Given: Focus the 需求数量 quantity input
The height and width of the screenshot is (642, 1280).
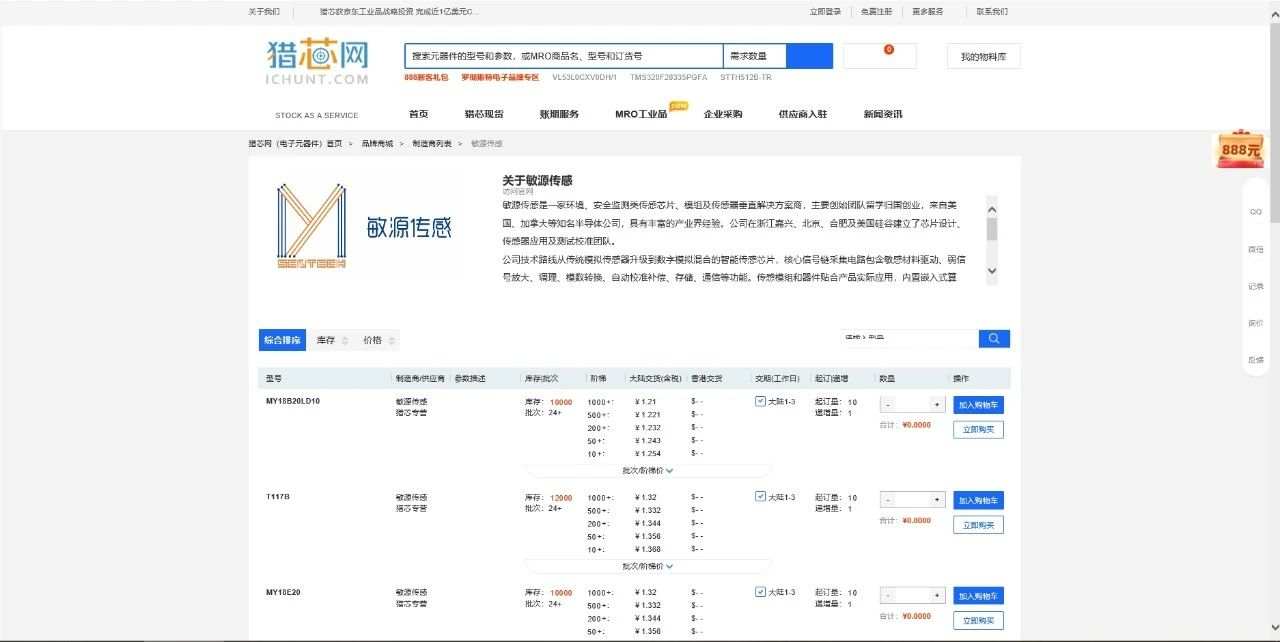Looking at the screenshot, I should click(x=754, y=56).
